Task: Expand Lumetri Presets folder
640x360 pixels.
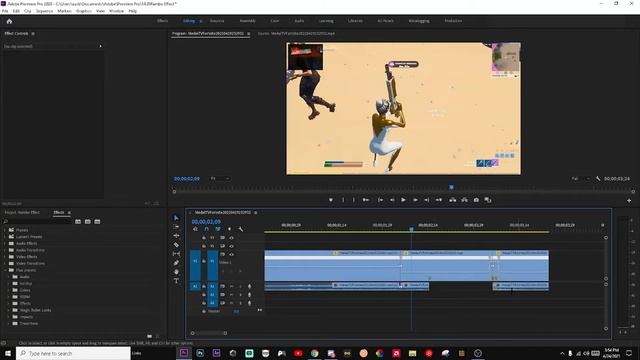Action: coord(5,237)
